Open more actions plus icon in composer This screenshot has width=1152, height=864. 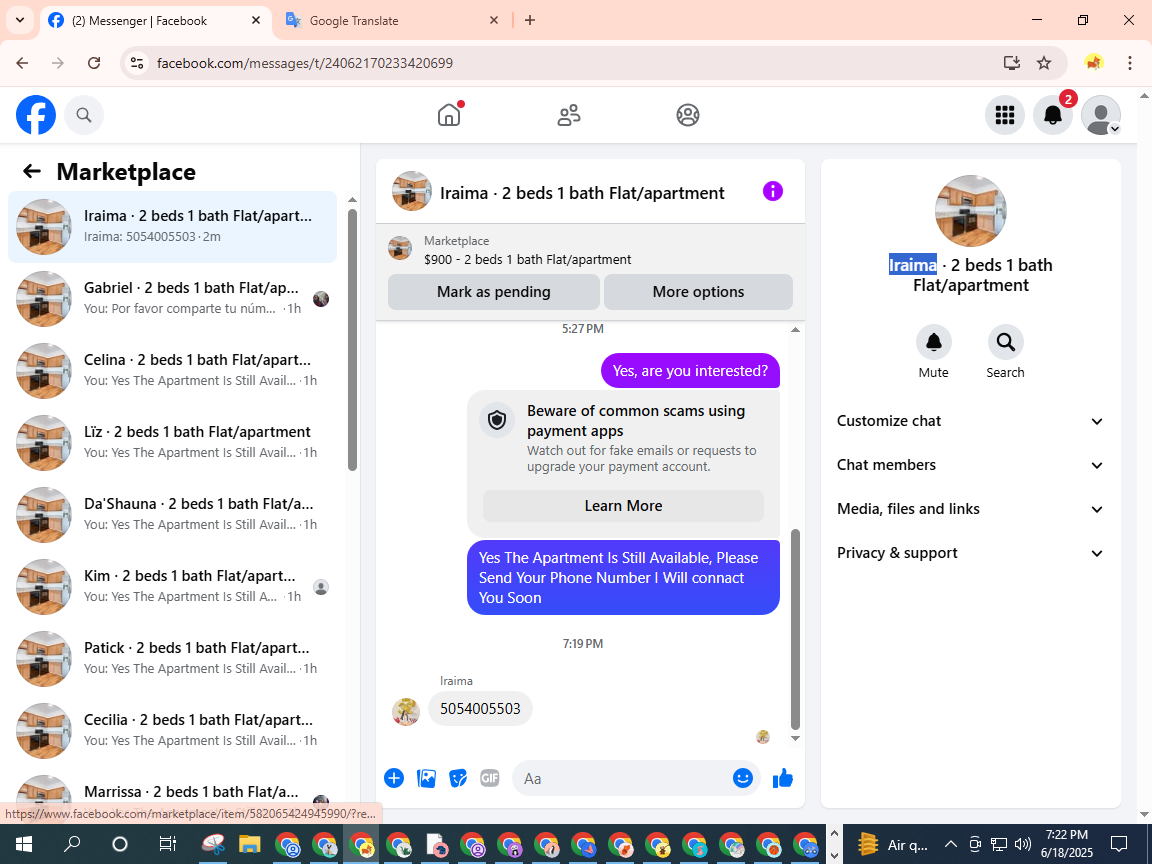pyautogui.click(x=394, y=778)
